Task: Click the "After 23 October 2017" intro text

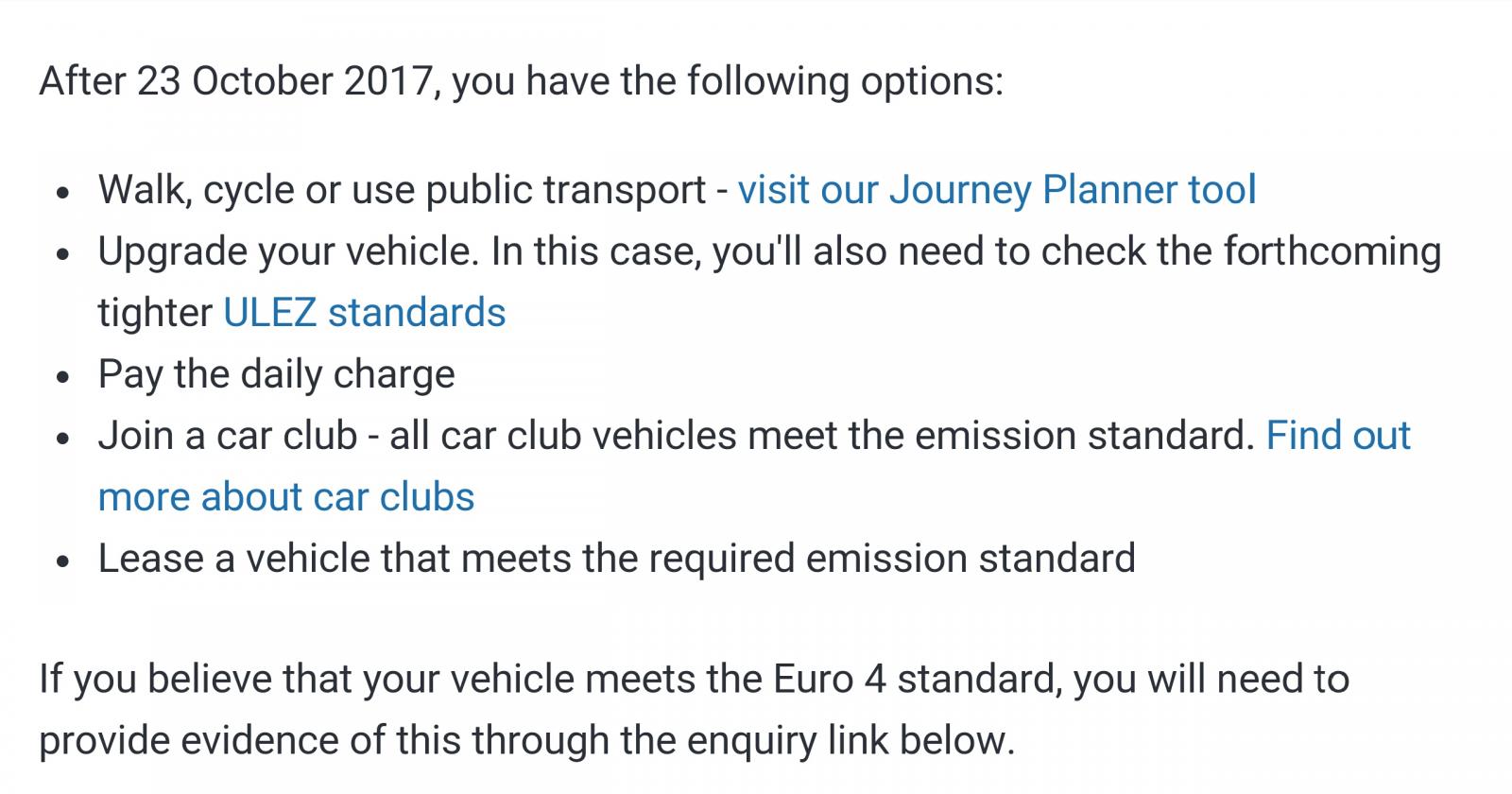Action: [237, 81]
